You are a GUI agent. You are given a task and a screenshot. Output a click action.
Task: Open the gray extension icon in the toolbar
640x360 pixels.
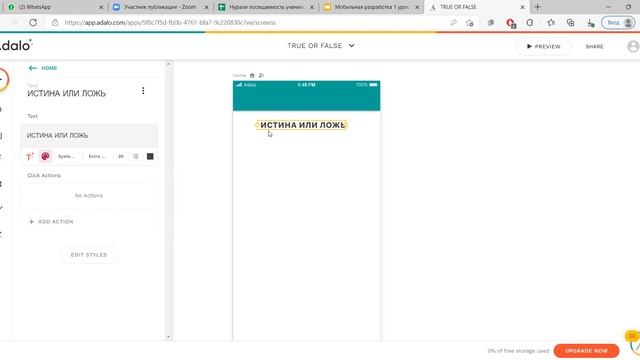[491, 23]
